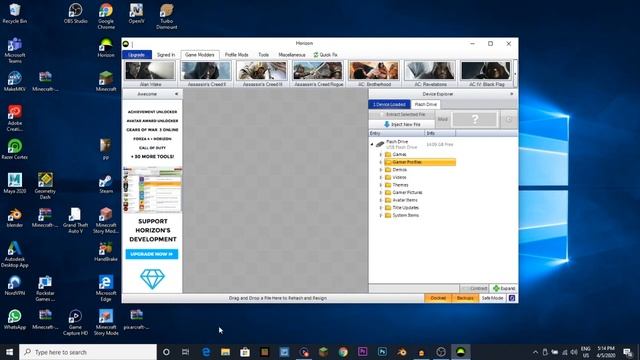Screen dimensions: 640x360
Task: Open the Tools tab
Action: coord(264,55)
